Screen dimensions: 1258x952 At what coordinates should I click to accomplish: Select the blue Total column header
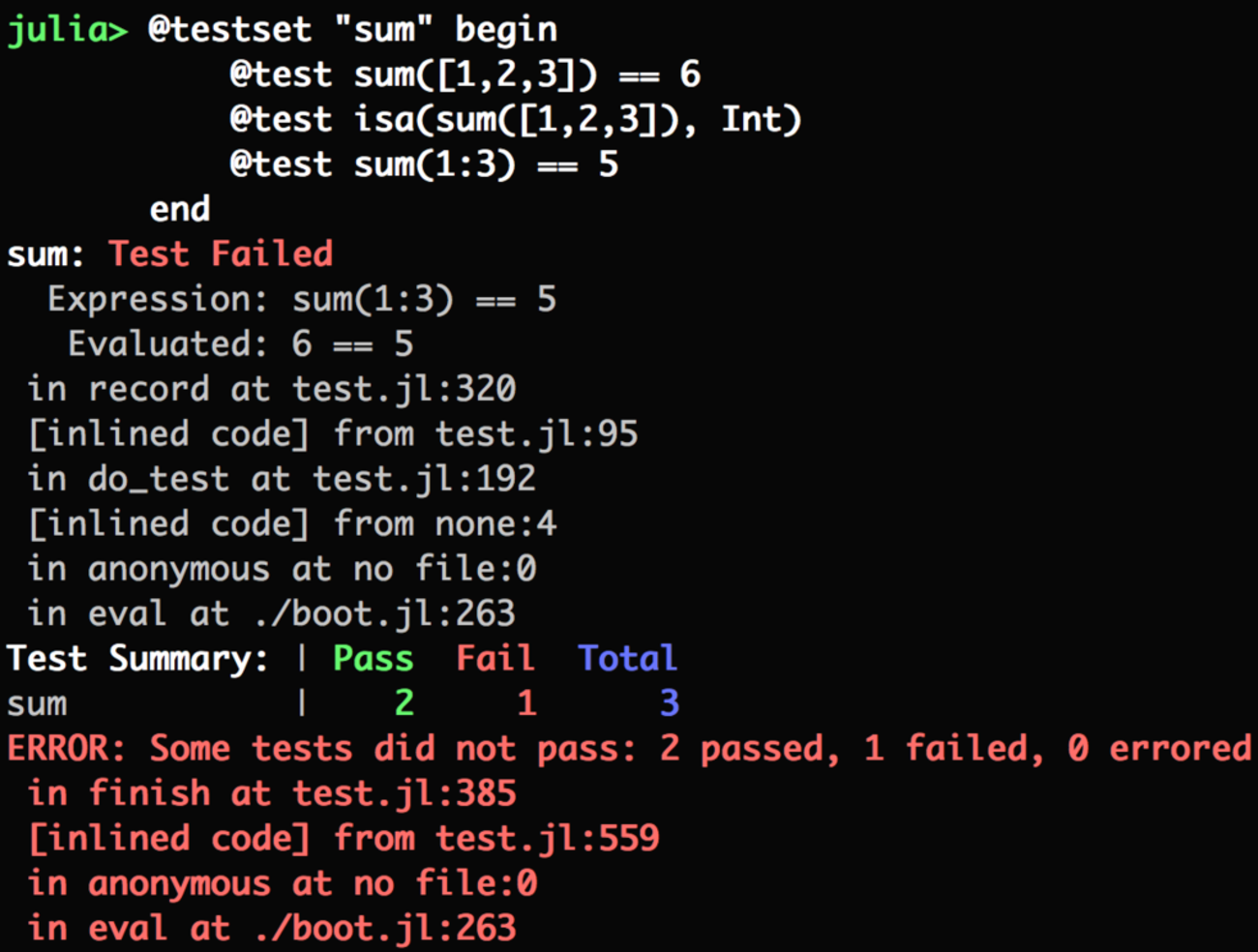(x=627, y=659)
